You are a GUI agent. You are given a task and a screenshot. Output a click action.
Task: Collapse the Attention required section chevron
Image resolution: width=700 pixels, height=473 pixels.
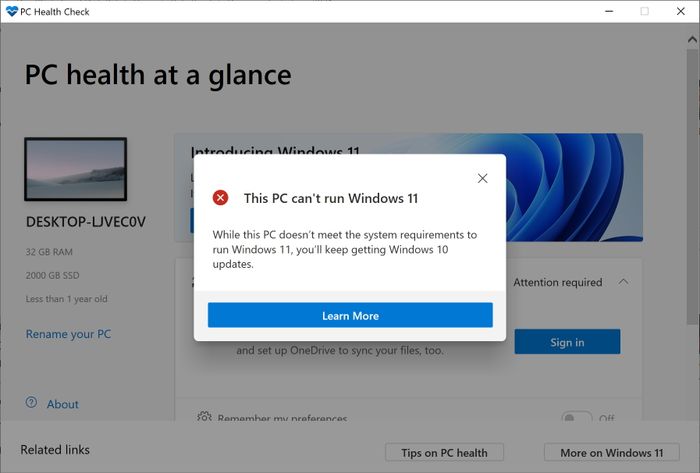pyautogui.click(x=624, y=282)
